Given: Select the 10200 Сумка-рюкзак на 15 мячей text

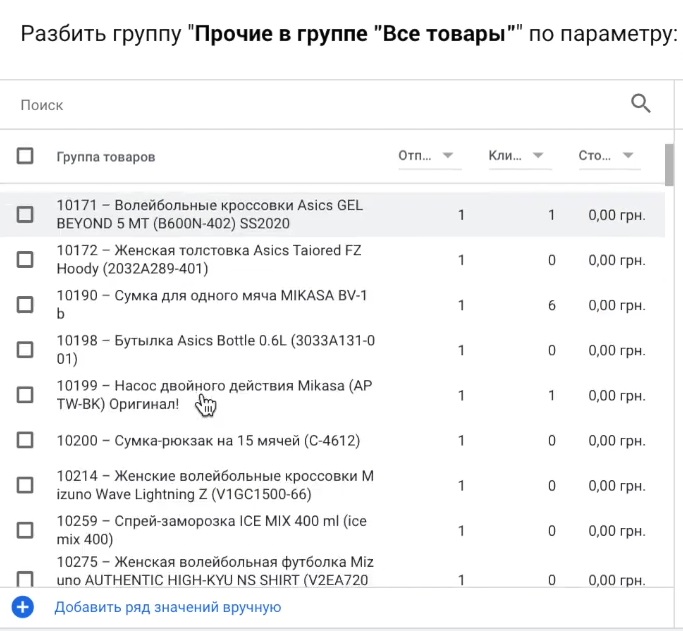Looking at the screenshot, I should [208, 441].
